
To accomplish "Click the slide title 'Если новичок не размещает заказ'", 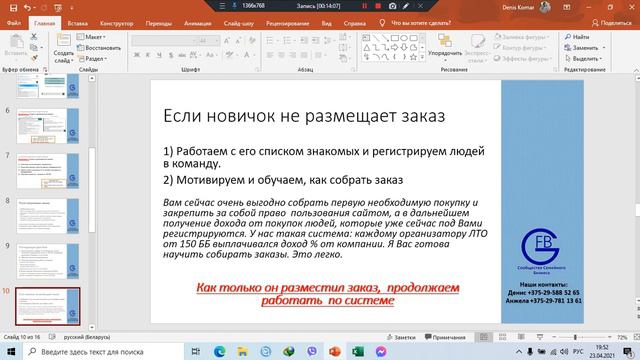I will [304, 116].
